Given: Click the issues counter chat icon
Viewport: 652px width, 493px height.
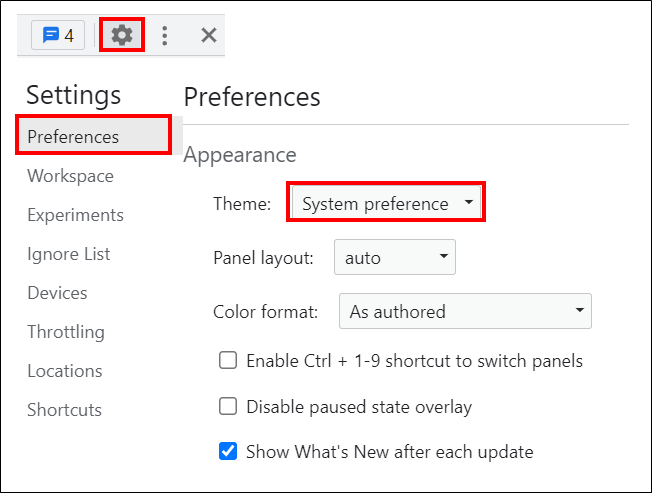Looking at the screenshot, I should [x=58, y=35].
